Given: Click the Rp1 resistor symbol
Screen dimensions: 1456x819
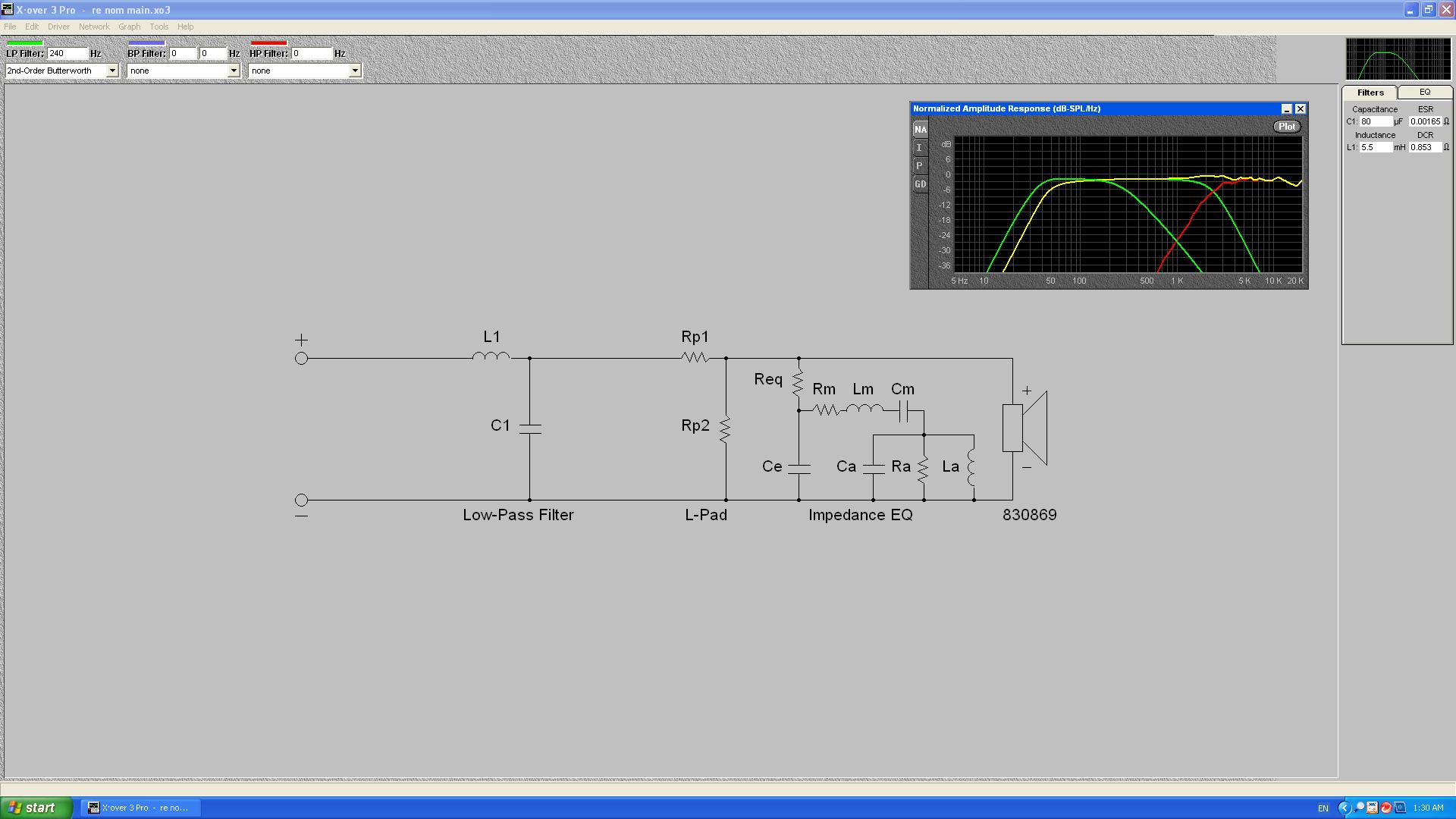Looking at the screenshot, I should (x=695, y=357).
